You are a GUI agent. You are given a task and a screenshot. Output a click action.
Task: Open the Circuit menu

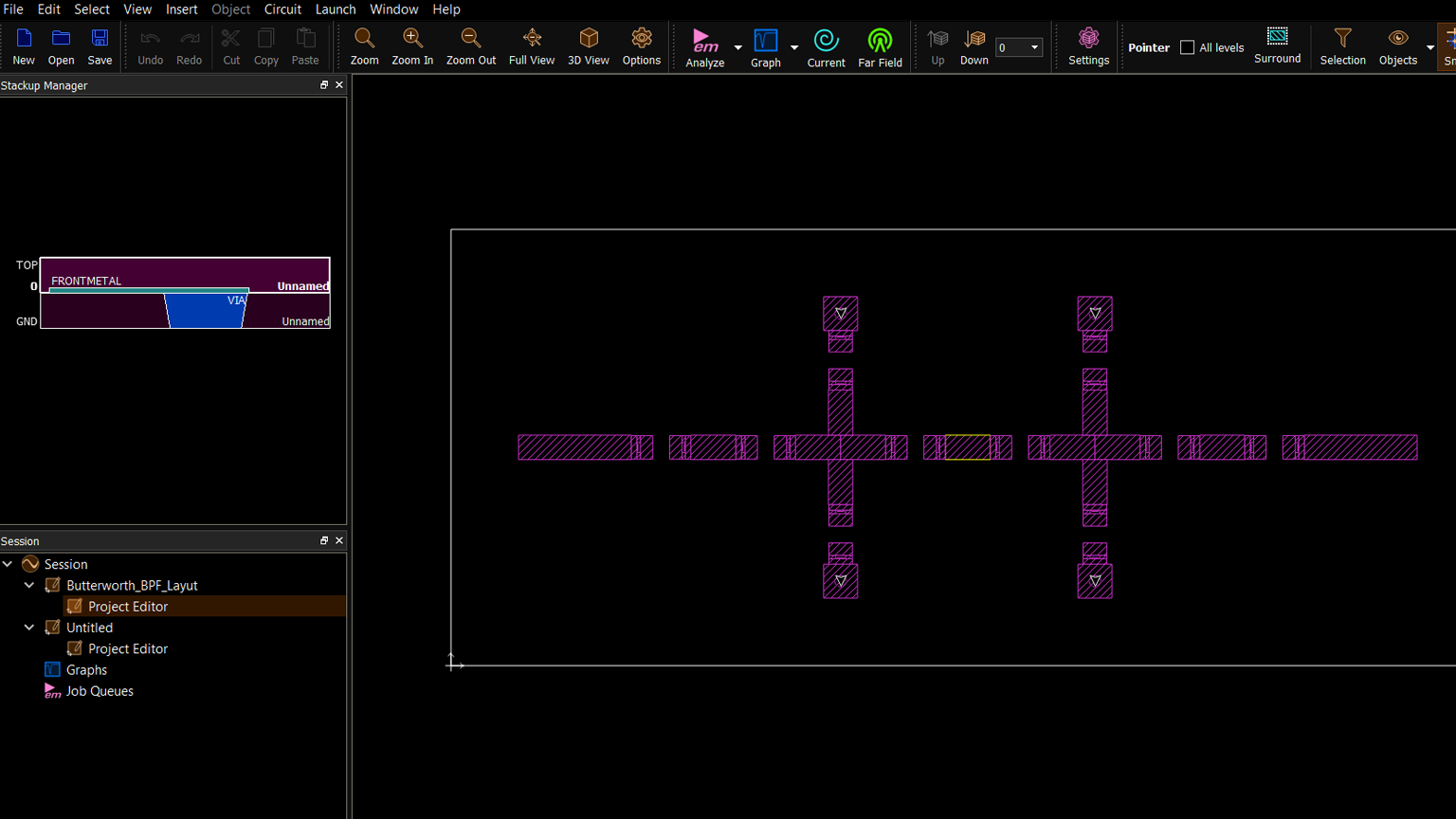pos(282,9)
